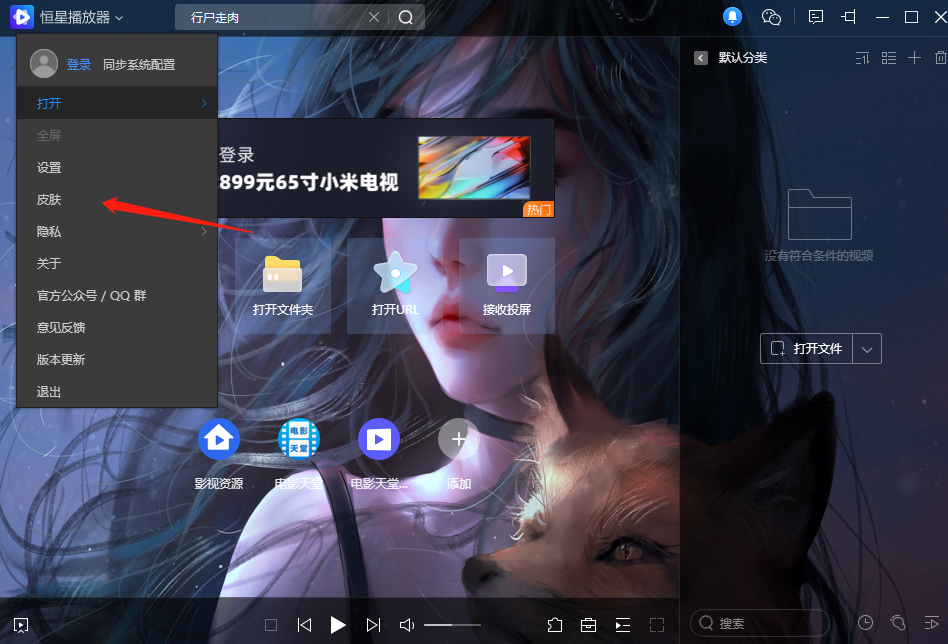Expand the 隐私 submenu
948x644 pixels.
[117, 231]
